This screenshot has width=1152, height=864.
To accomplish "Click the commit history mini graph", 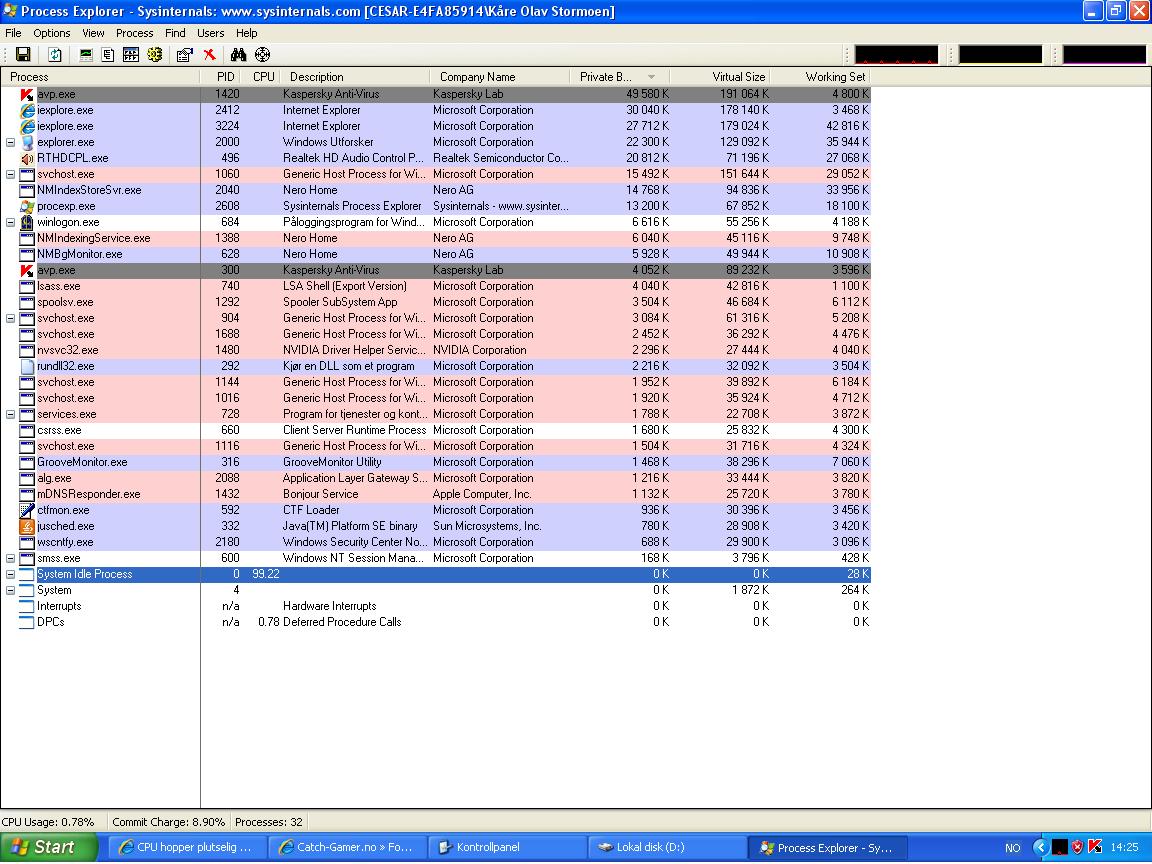I will (x=1001, y=54).
